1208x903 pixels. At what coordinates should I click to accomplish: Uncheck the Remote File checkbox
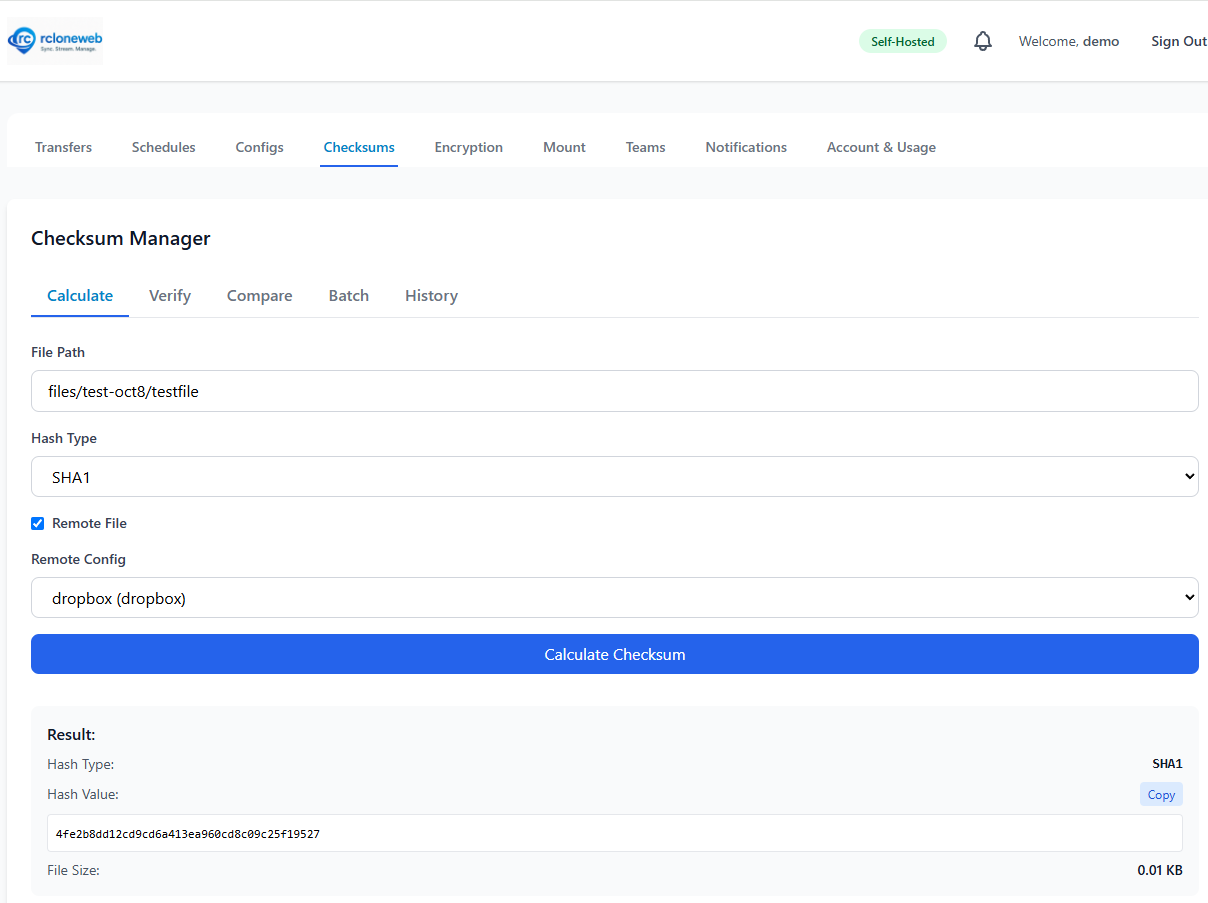tap(38, 523)
